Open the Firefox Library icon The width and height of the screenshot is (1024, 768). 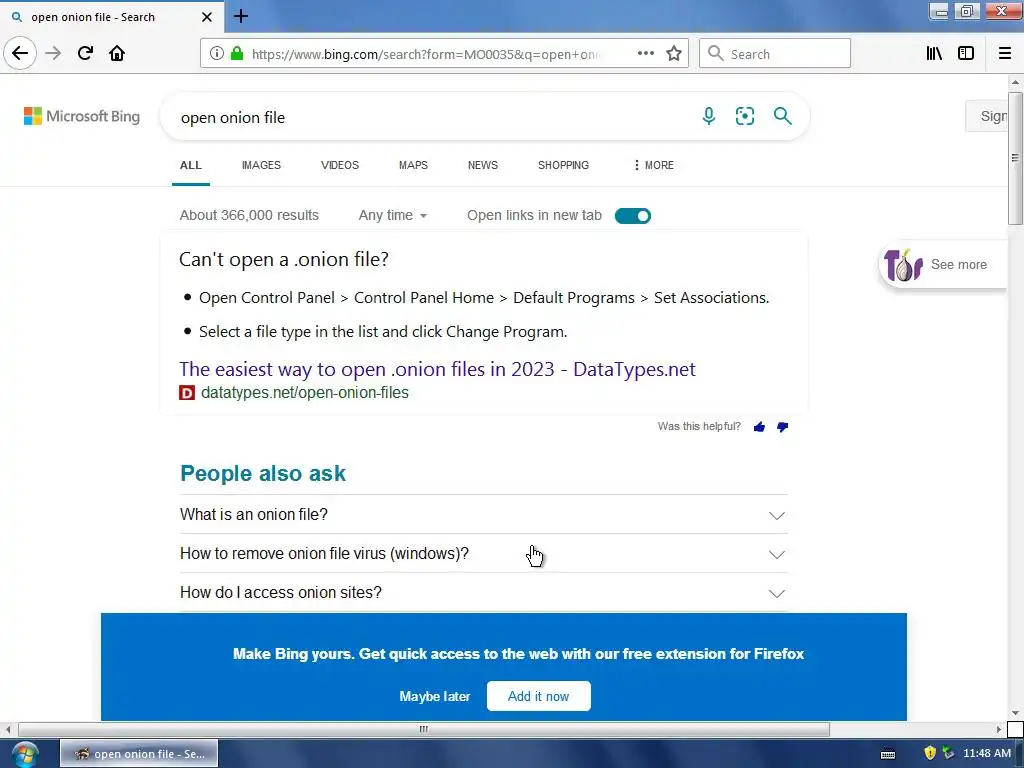tap(934, 54)
